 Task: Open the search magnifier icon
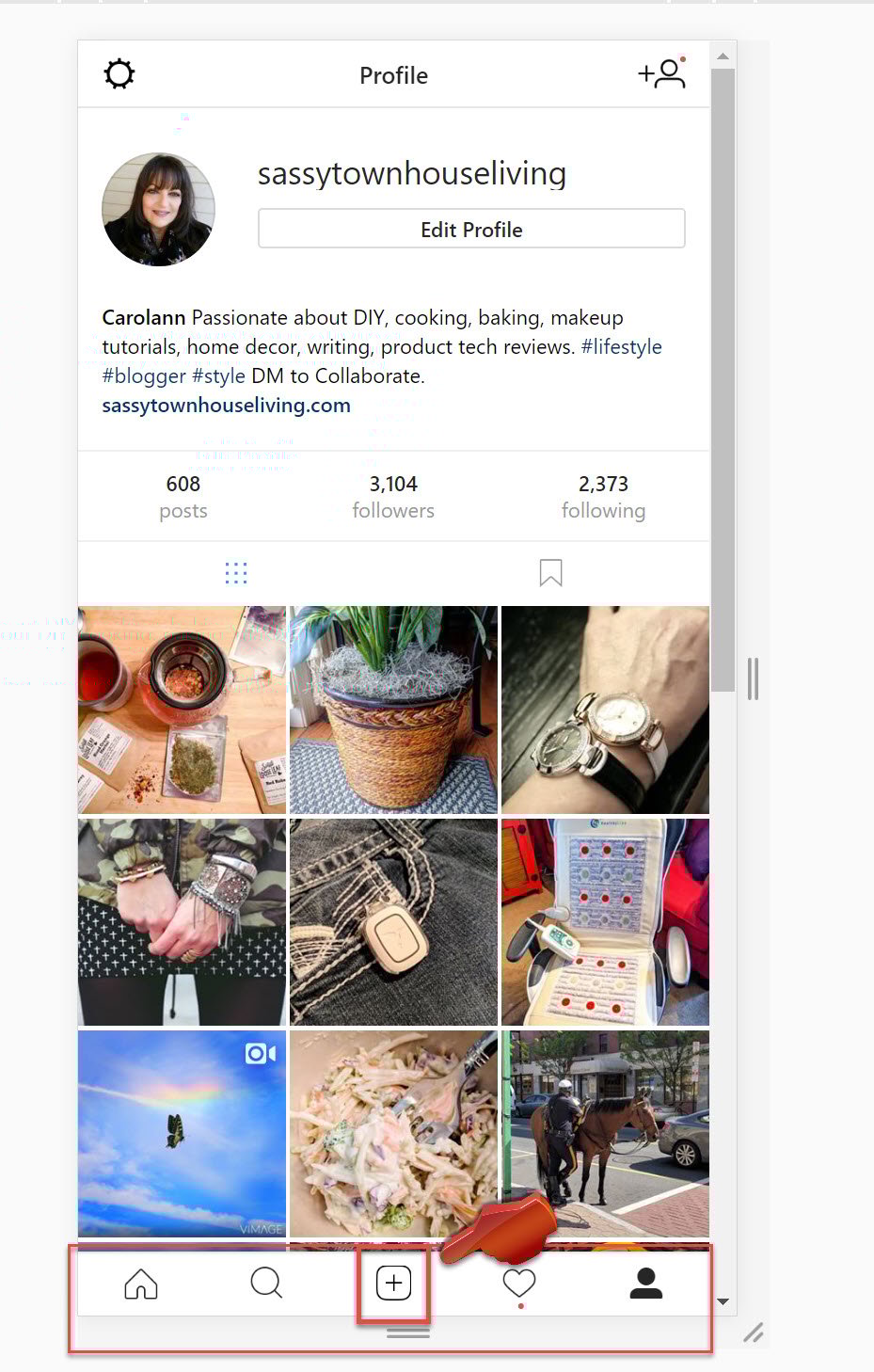[x=266, y=1283]
